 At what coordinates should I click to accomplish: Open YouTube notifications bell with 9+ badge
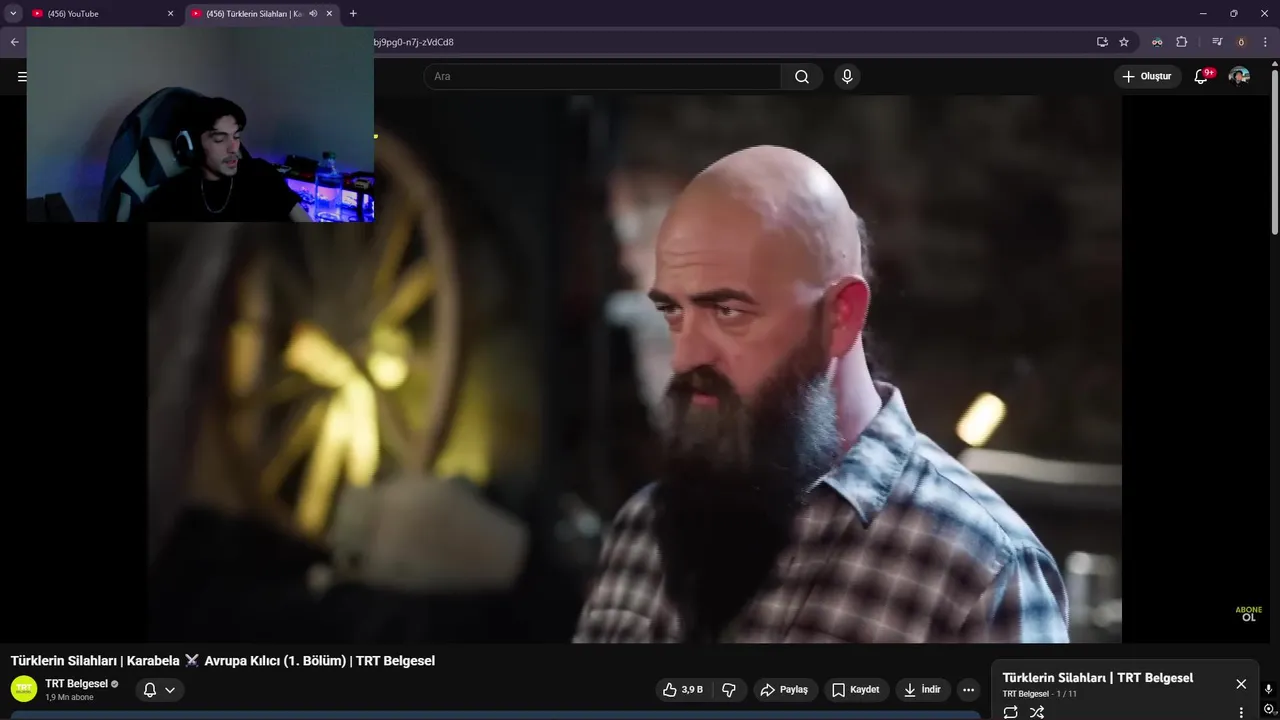pyautogui.click(x=1202, y=77)
